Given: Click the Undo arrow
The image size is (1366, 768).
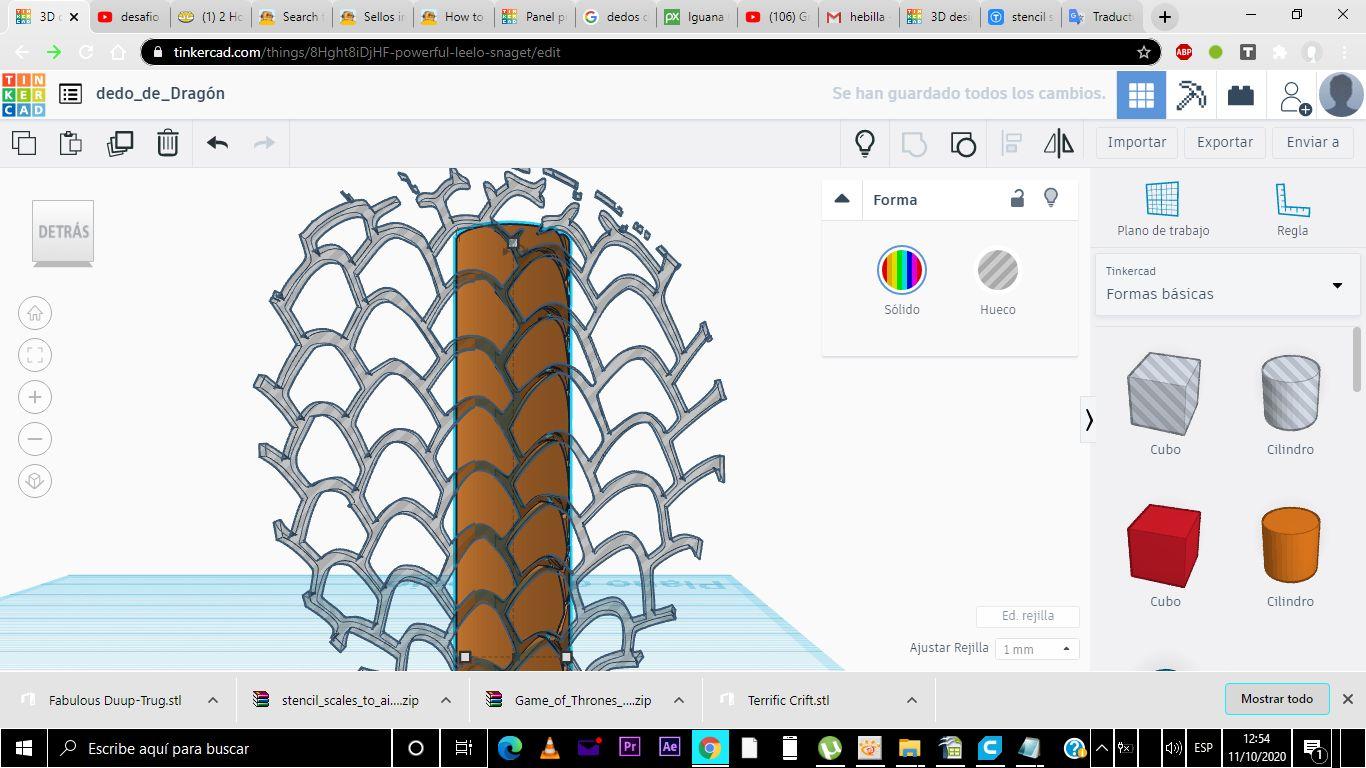Looking at the screenshot, I should [x=217, y=143].
